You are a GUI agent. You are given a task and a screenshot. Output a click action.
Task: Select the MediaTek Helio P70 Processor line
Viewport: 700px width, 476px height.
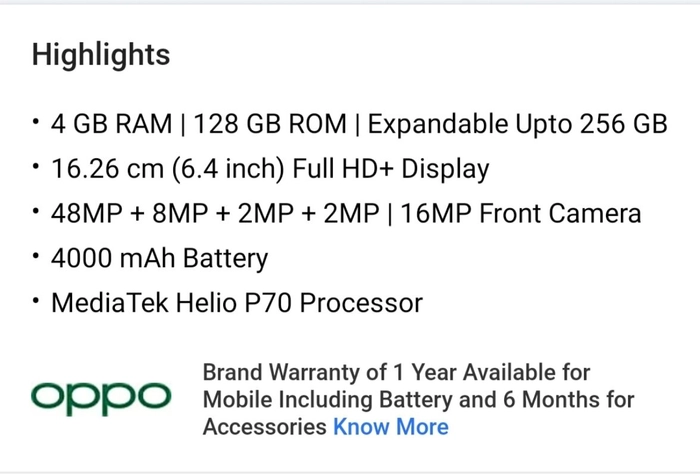[x=237, y=303]
